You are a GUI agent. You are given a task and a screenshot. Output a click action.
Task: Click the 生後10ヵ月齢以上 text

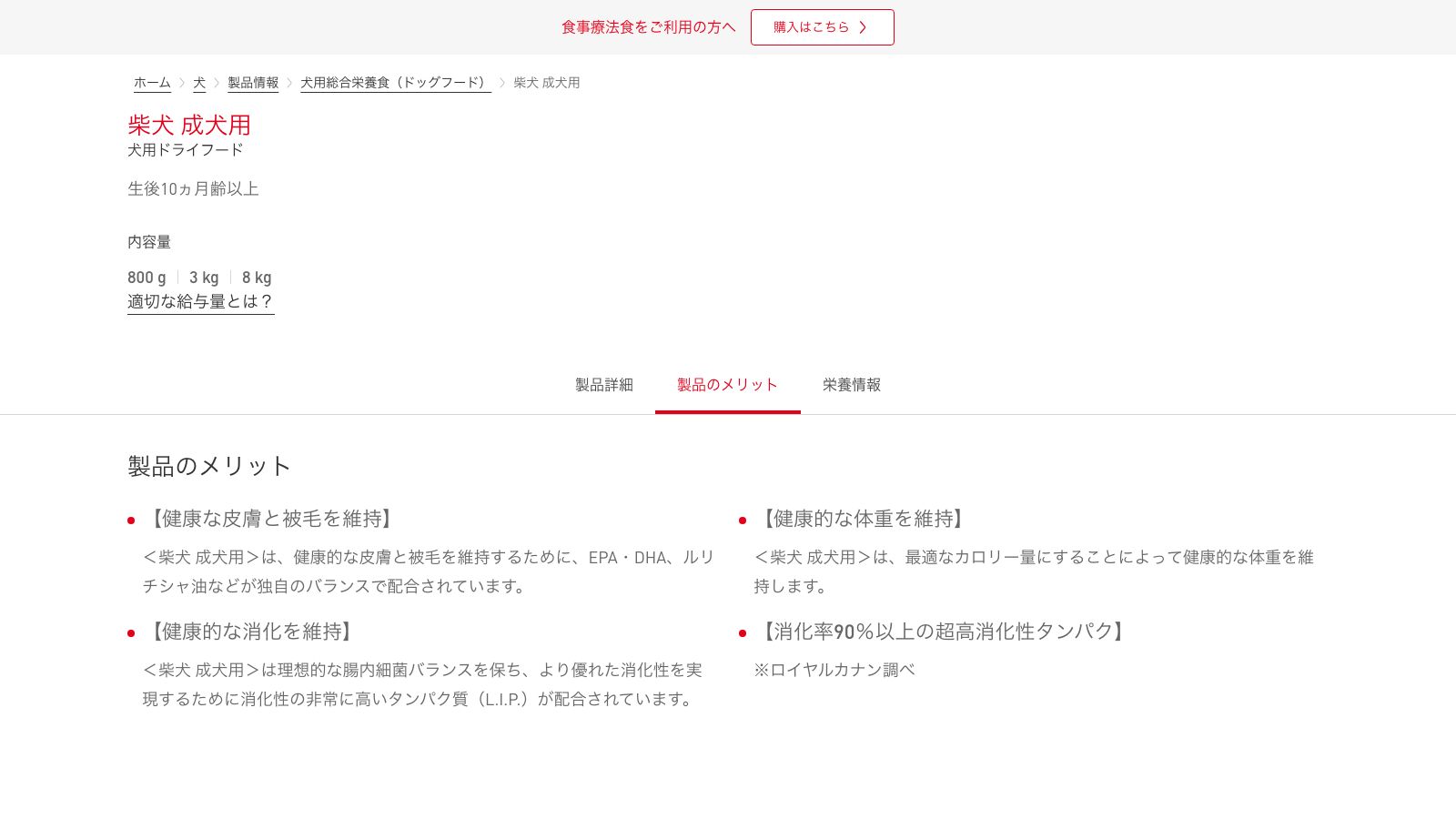point(193,189)
